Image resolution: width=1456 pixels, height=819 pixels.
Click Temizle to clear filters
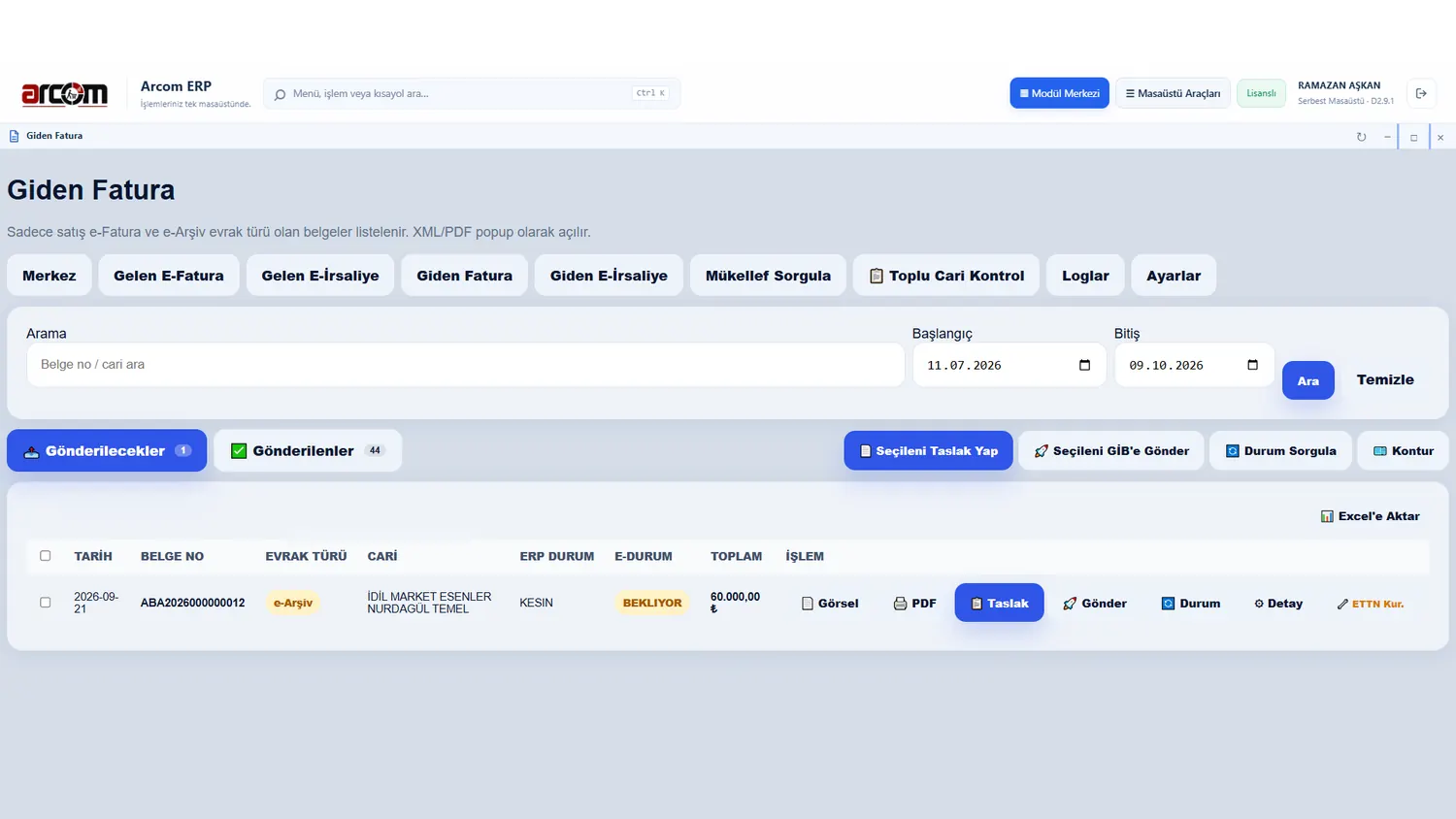pyautogui.click(x=1385, y=379)
